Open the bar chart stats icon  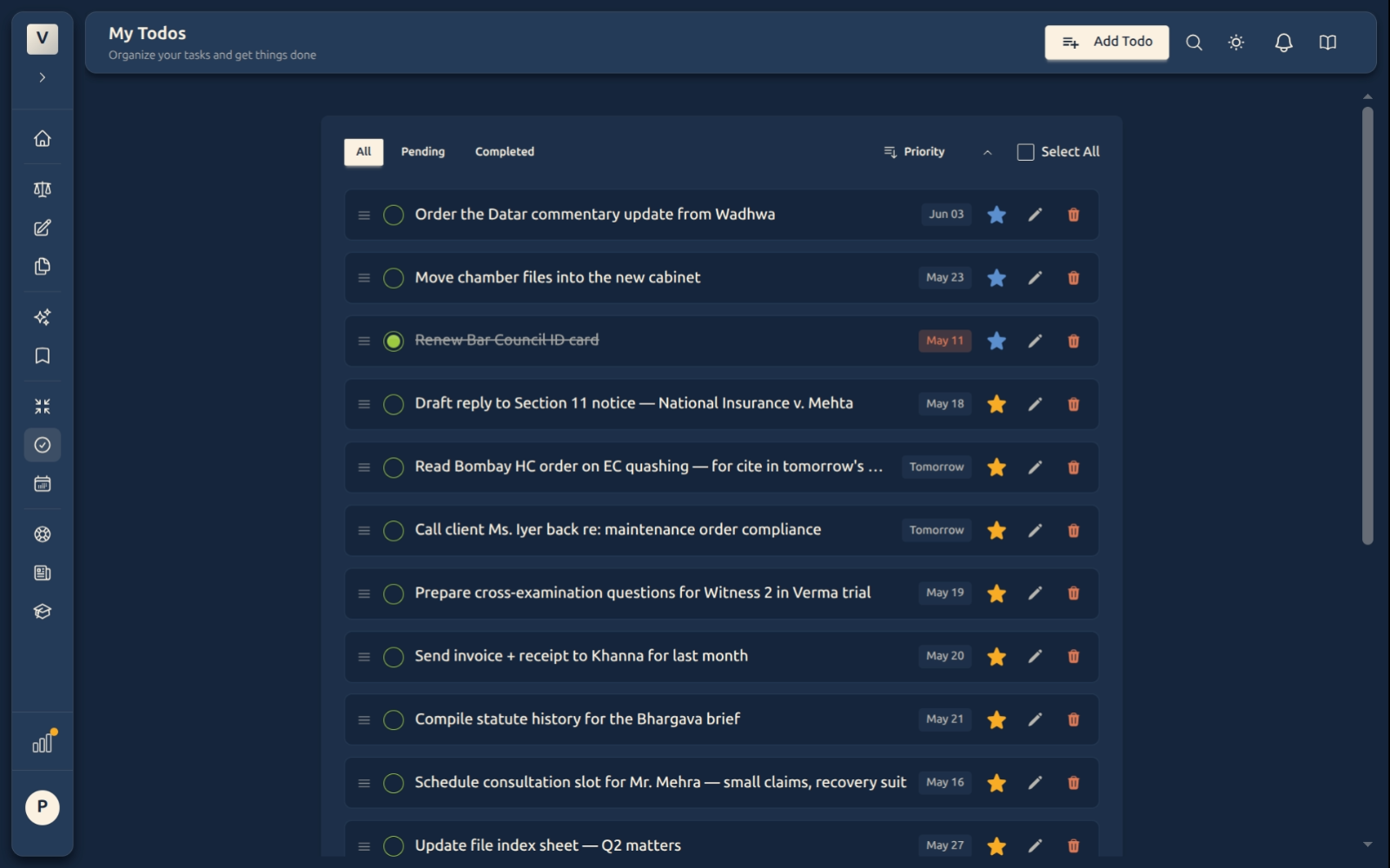pyautogui.click(x=43, y=743)
